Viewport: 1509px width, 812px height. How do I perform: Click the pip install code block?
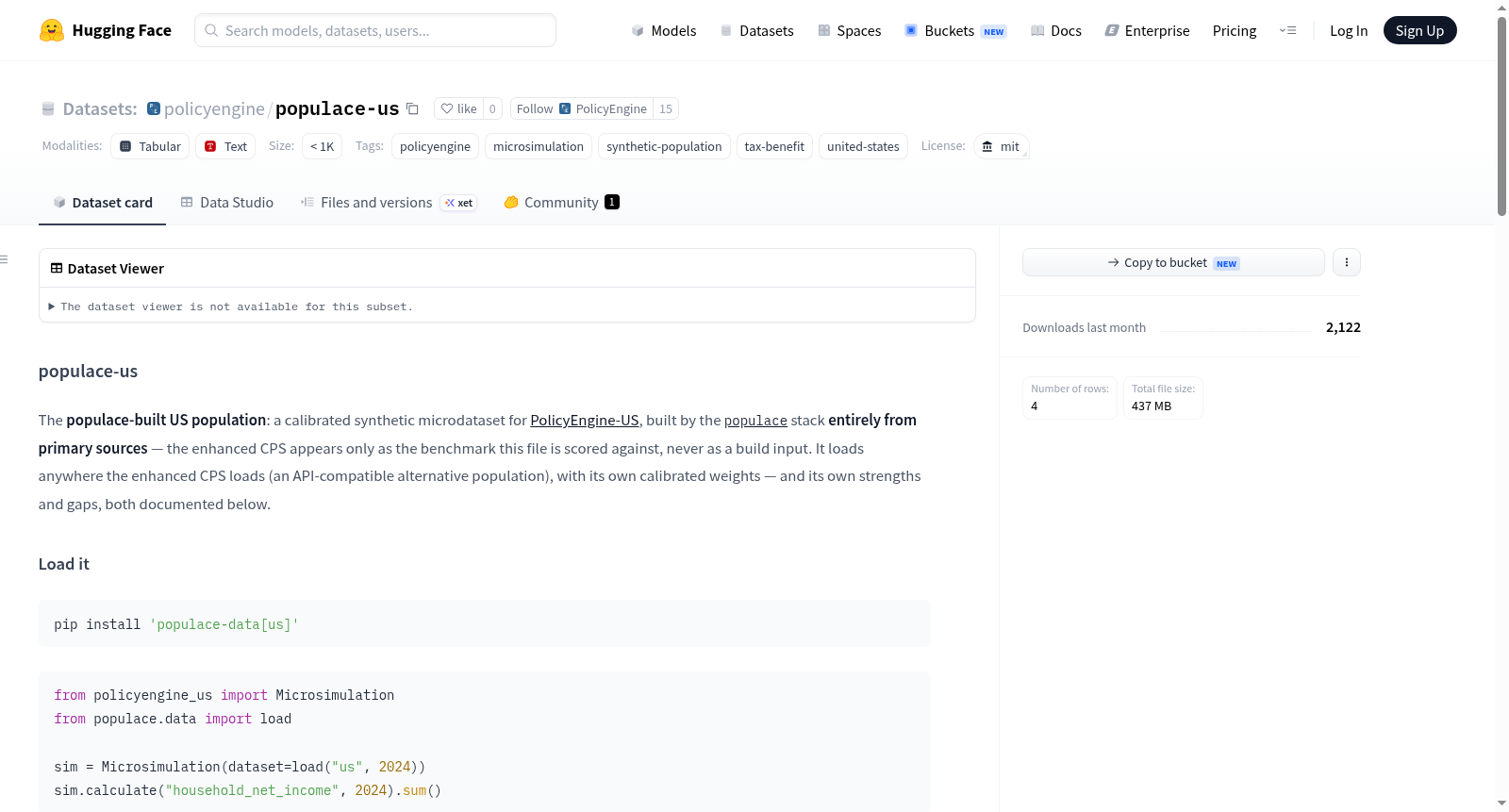[485, 623]
